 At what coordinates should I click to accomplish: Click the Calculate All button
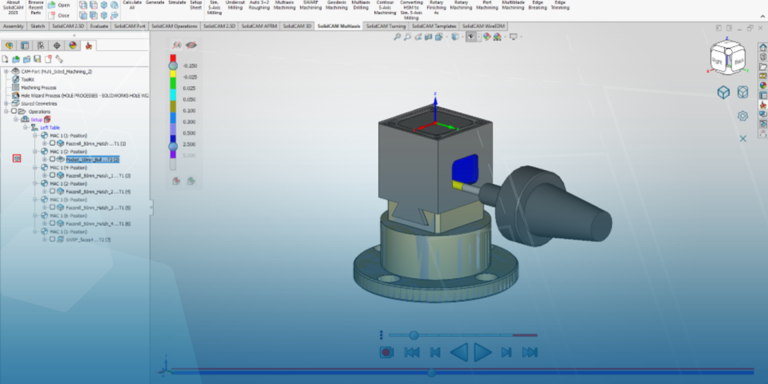point(132,5)
